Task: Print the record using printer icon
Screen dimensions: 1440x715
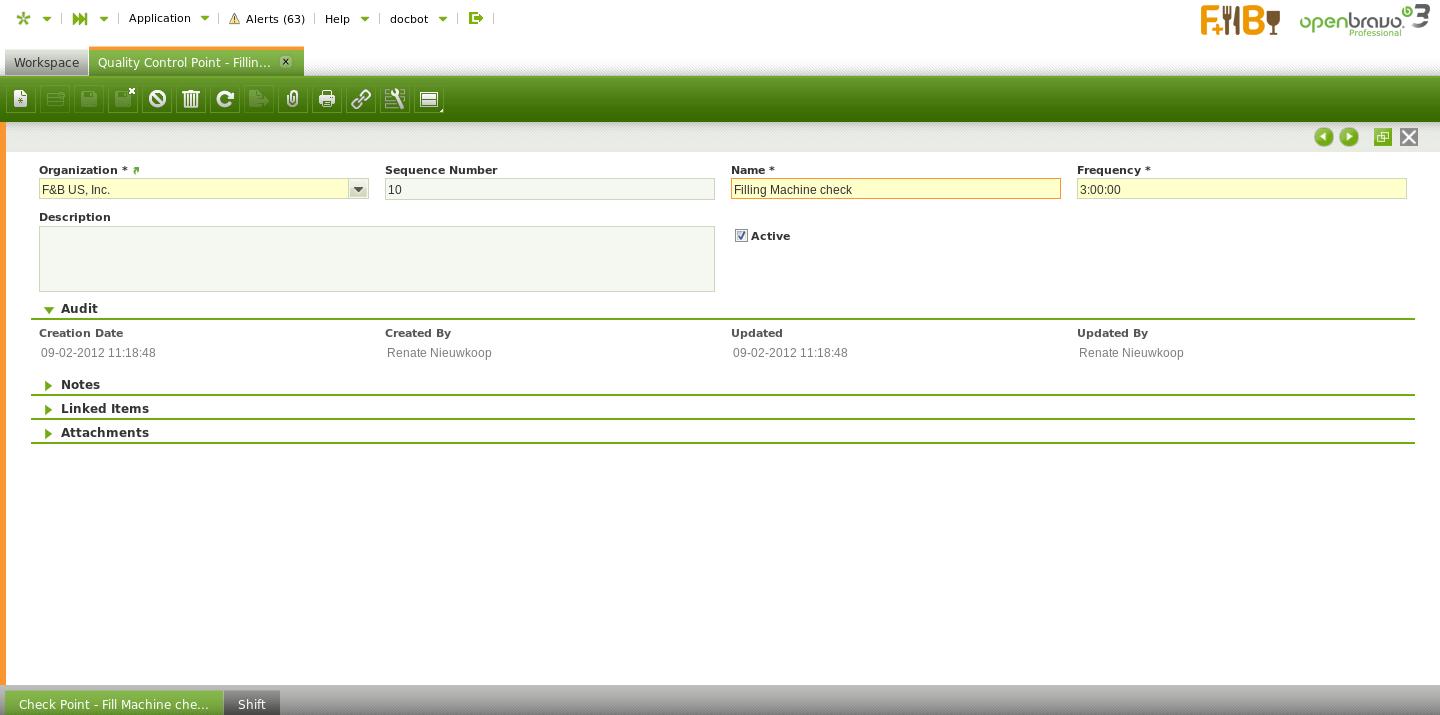Action: click(x=327, y=99)
